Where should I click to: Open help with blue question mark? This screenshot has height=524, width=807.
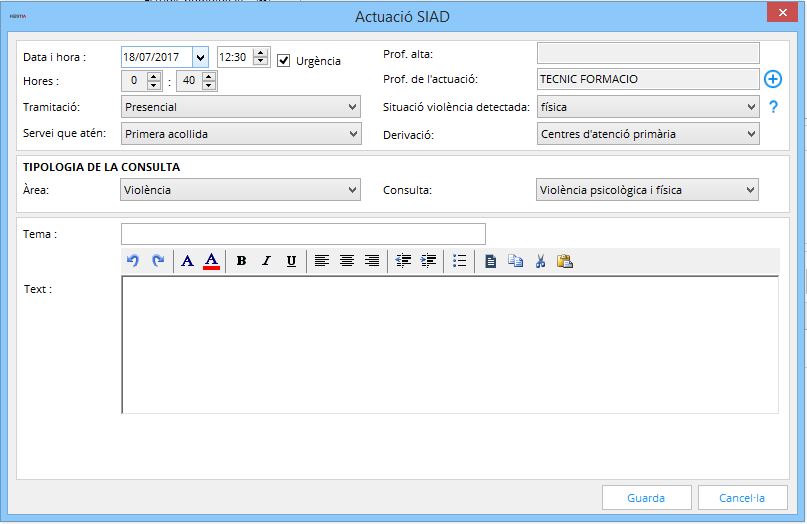[x=773, y=107]
